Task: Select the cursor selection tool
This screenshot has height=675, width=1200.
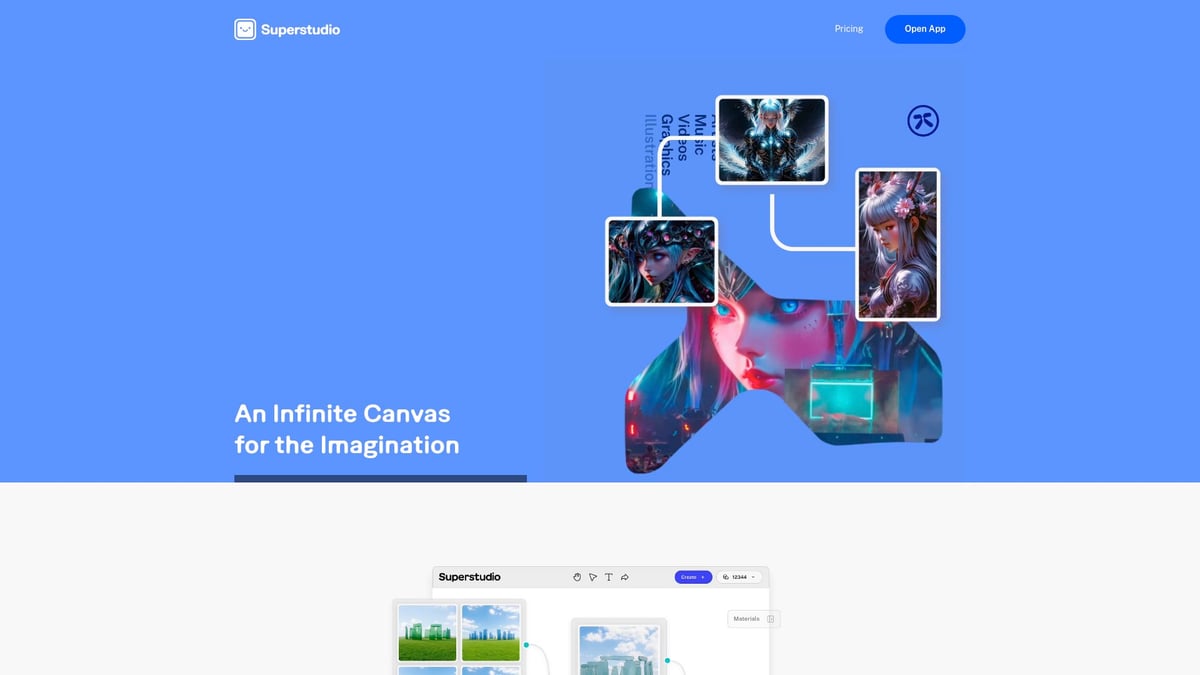Action: tap(593, 577)
